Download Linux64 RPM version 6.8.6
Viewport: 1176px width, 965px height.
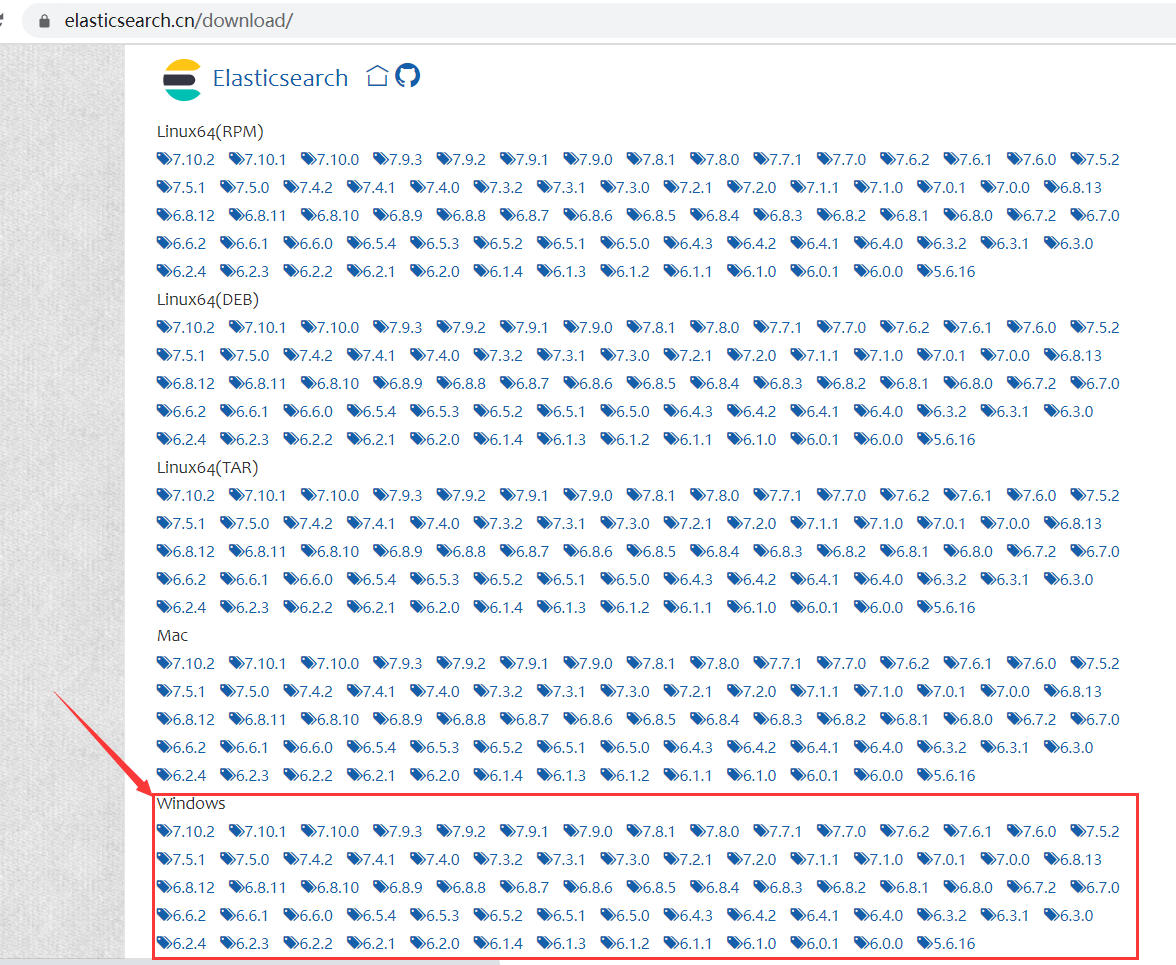[587, 216]
